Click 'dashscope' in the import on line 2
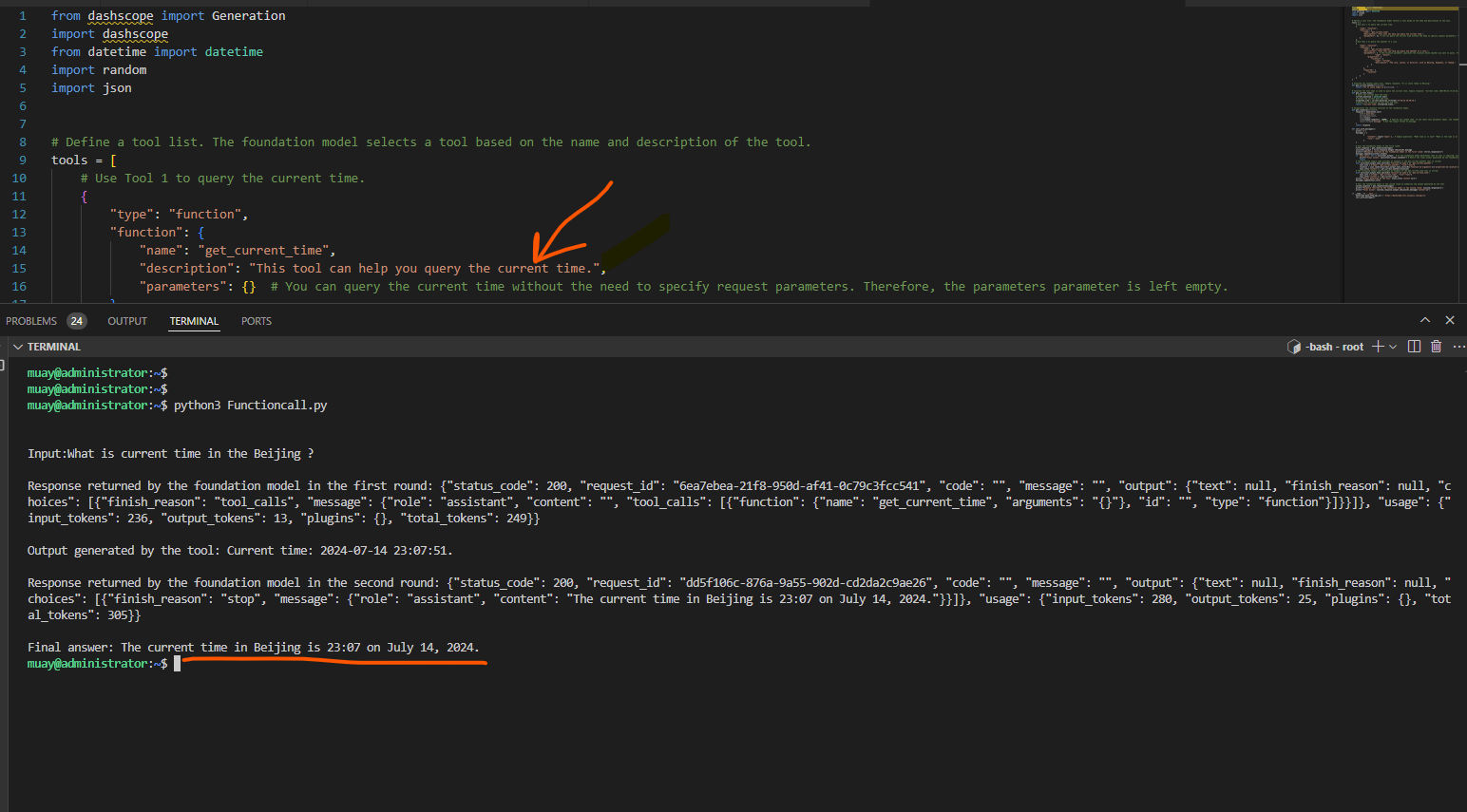 coord(135,34)
